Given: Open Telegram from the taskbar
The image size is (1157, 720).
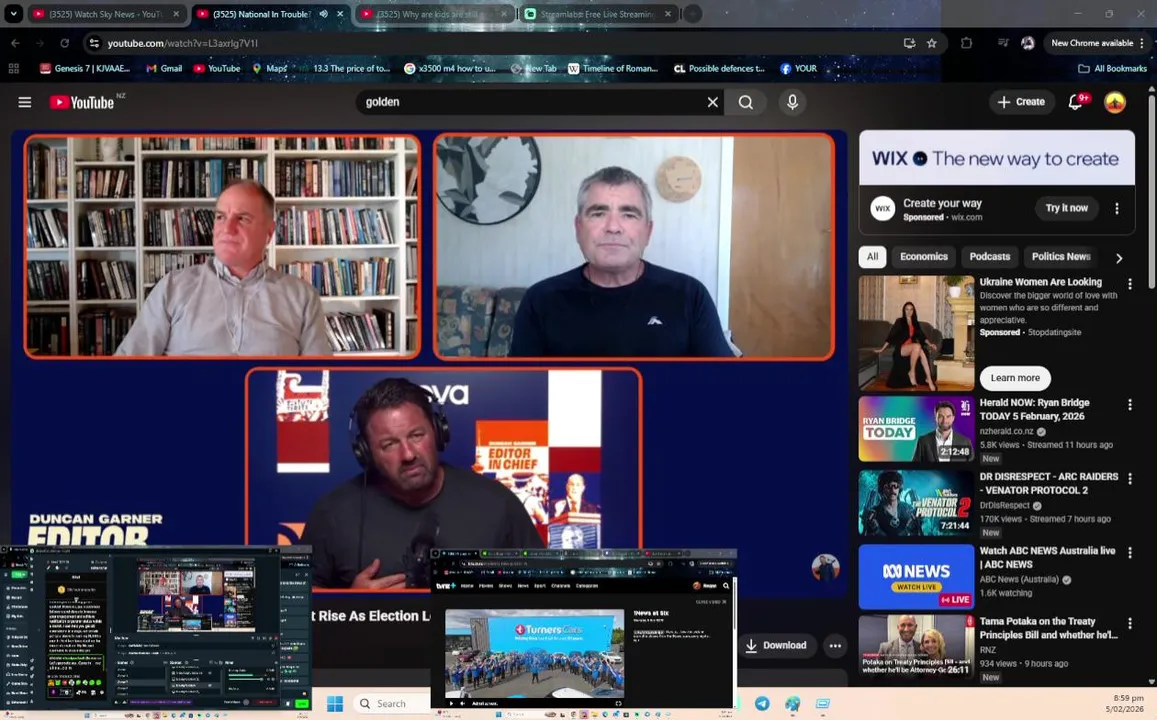Looking at the screenshot, I should coord(761,703).
